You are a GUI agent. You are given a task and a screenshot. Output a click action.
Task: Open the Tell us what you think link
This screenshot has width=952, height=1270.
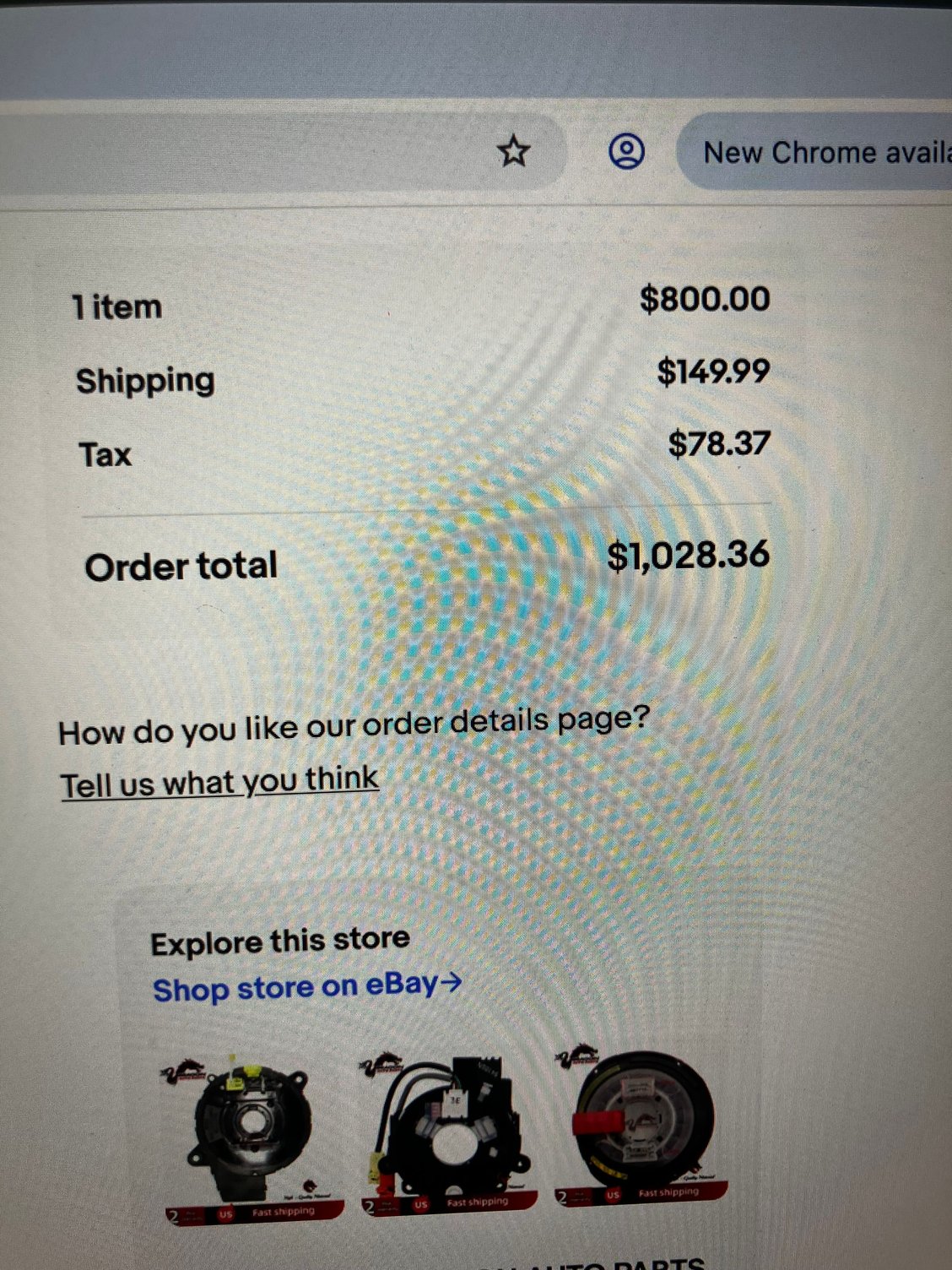coord(219,782)
